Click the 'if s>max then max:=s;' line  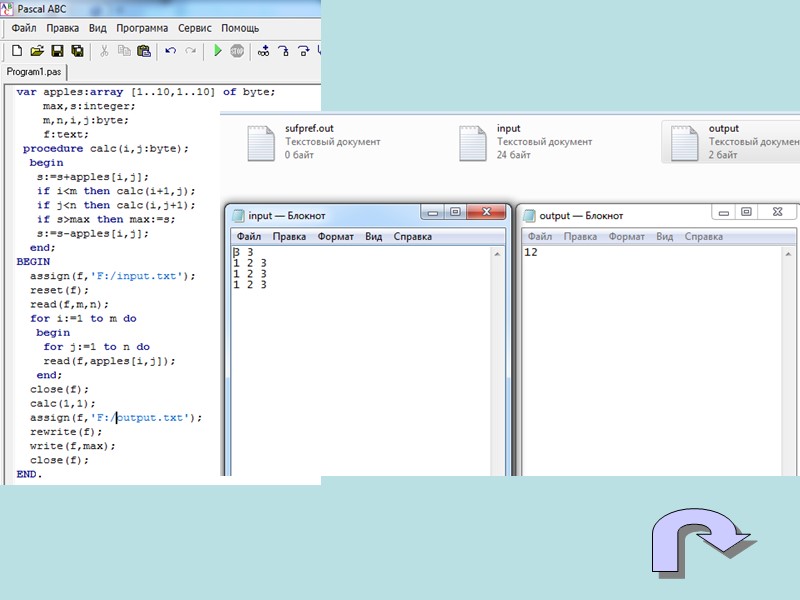[x=106, y=219]
